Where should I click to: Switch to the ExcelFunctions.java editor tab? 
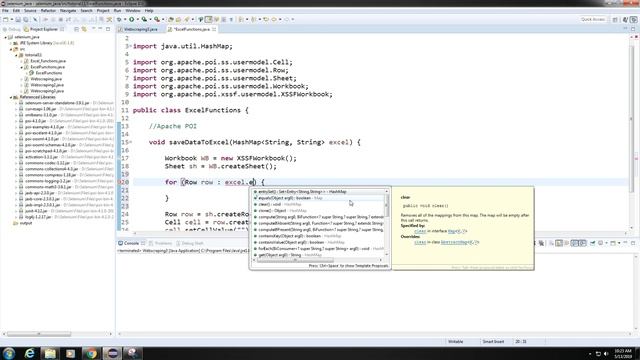(191, 29)
